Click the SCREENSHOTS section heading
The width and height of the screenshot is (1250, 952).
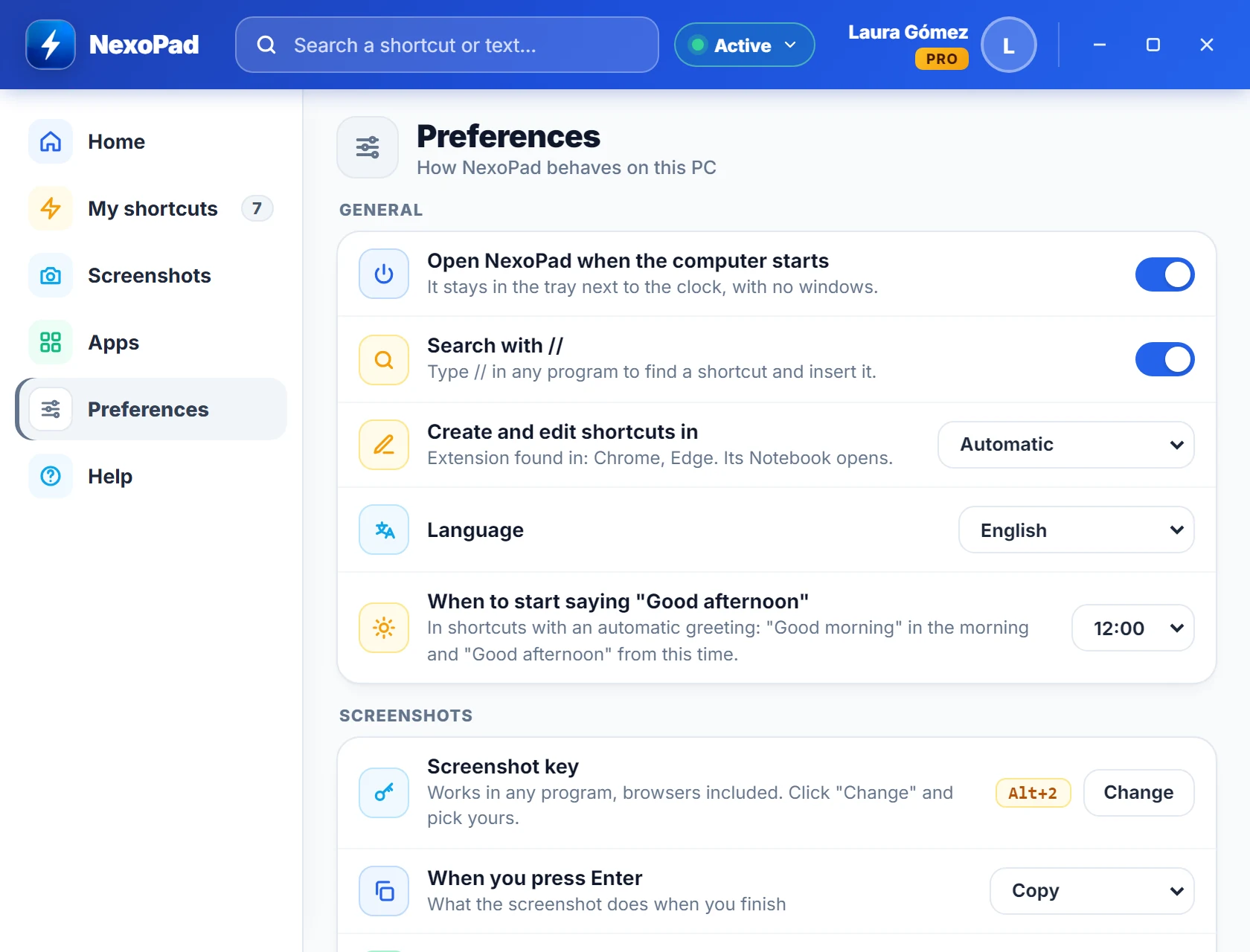(406, 715)
